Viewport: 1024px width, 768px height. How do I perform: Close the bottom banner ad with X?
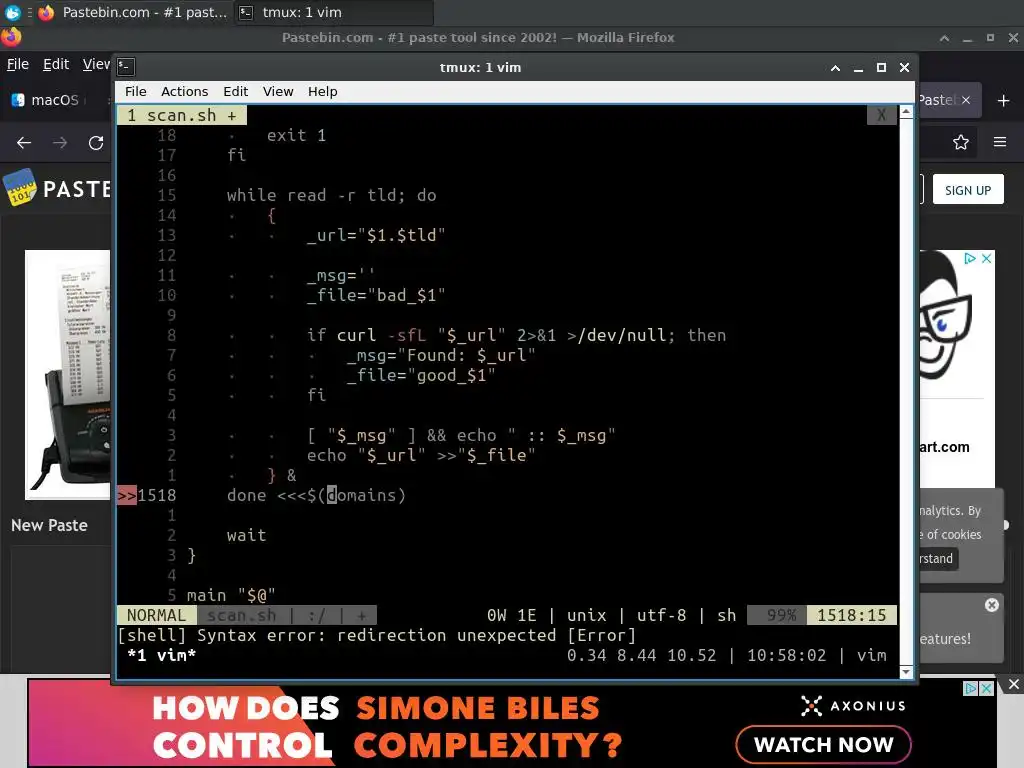1014,684
